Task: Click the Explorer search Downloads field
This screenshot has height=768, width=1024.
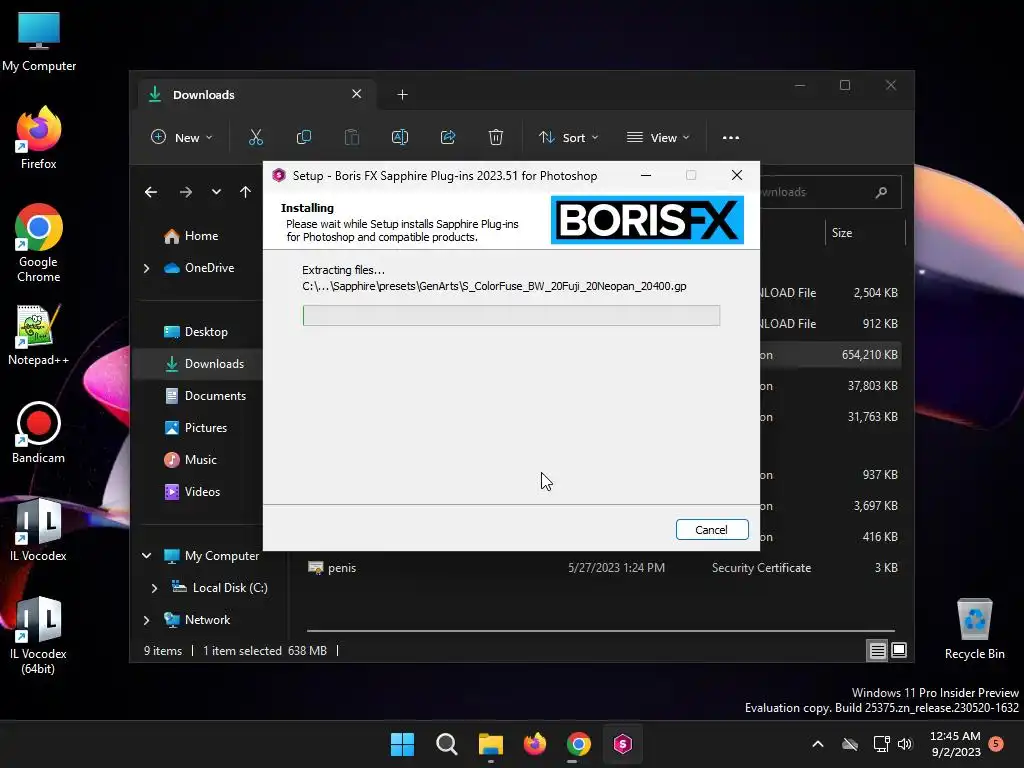Action: point(830,192)
